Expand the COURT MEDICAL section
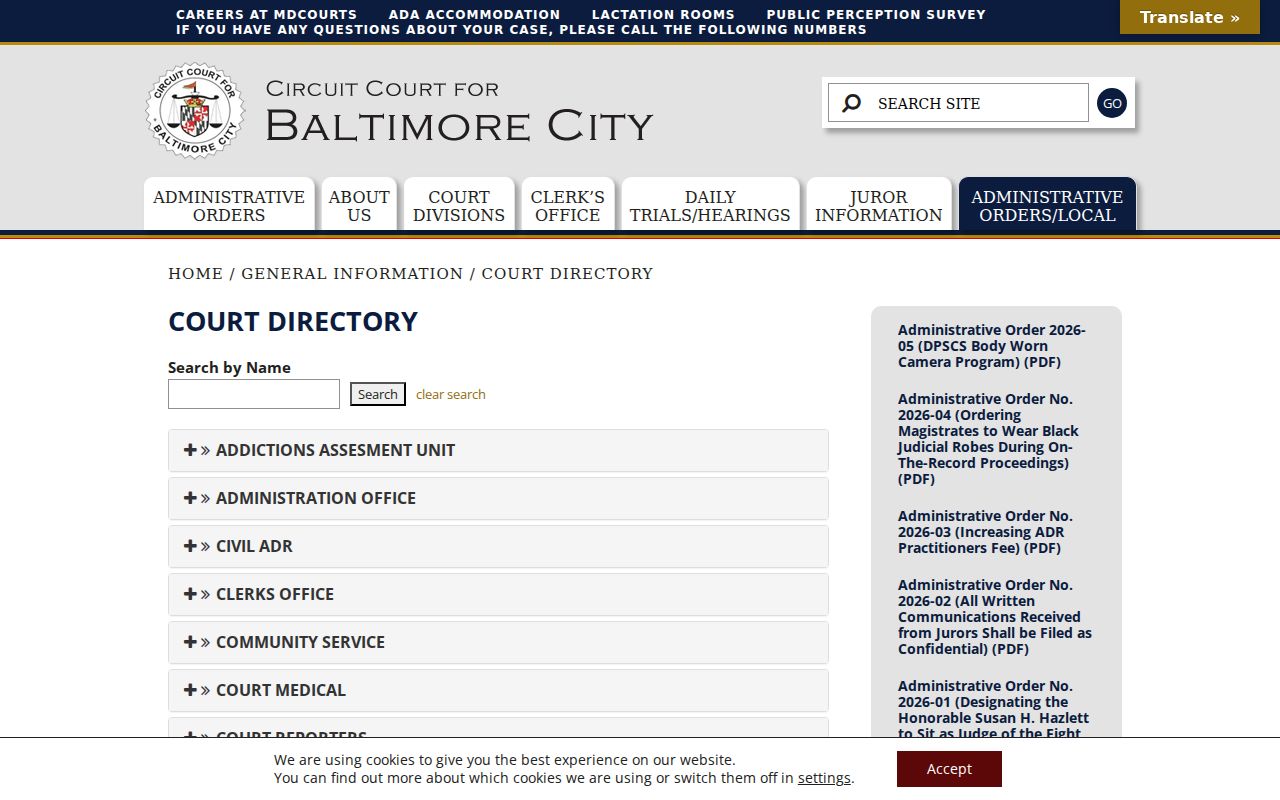The height and width of the screenshot is (800, 1280). click(498, 690)
